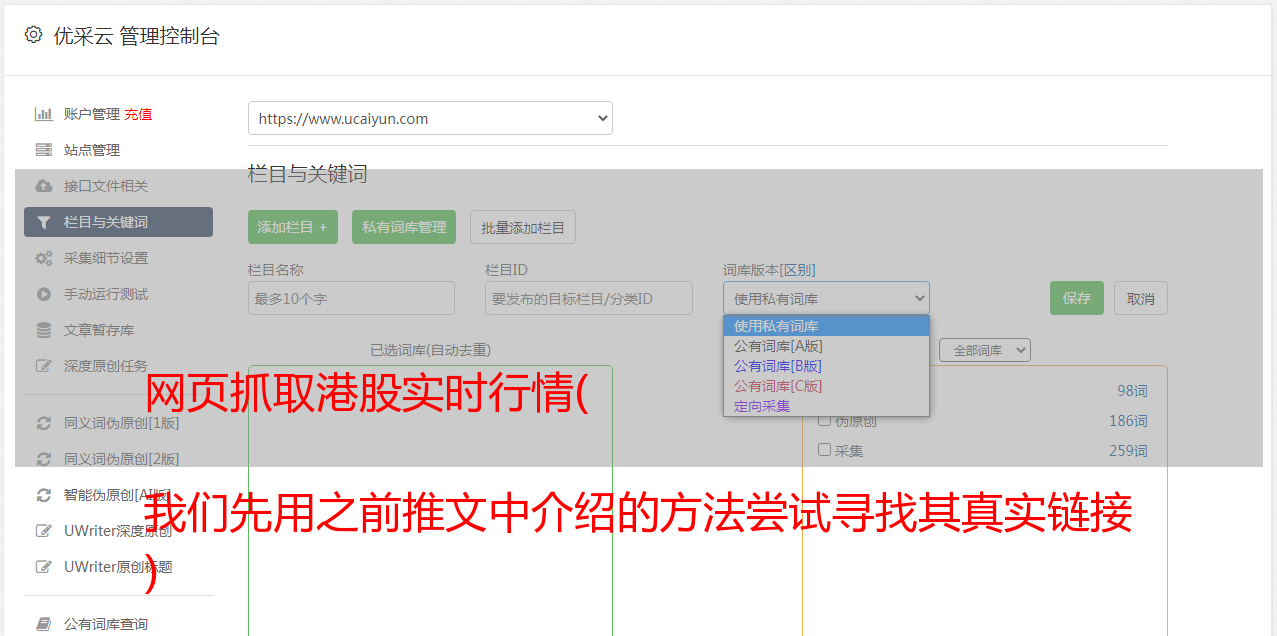
Task: Click the 私有词库管理 button
Action: tap(404, 227)
